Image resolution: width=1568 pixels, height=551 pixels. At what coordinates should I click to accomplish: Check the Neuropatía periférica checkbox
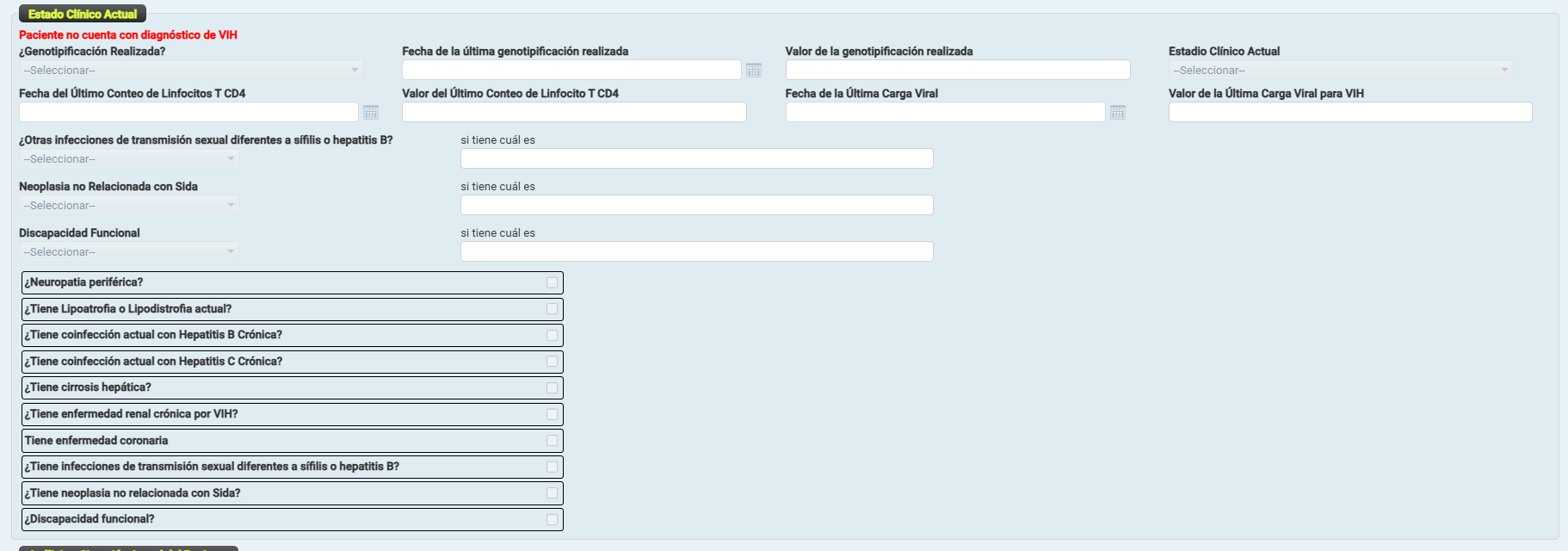[x=552, y=282]
